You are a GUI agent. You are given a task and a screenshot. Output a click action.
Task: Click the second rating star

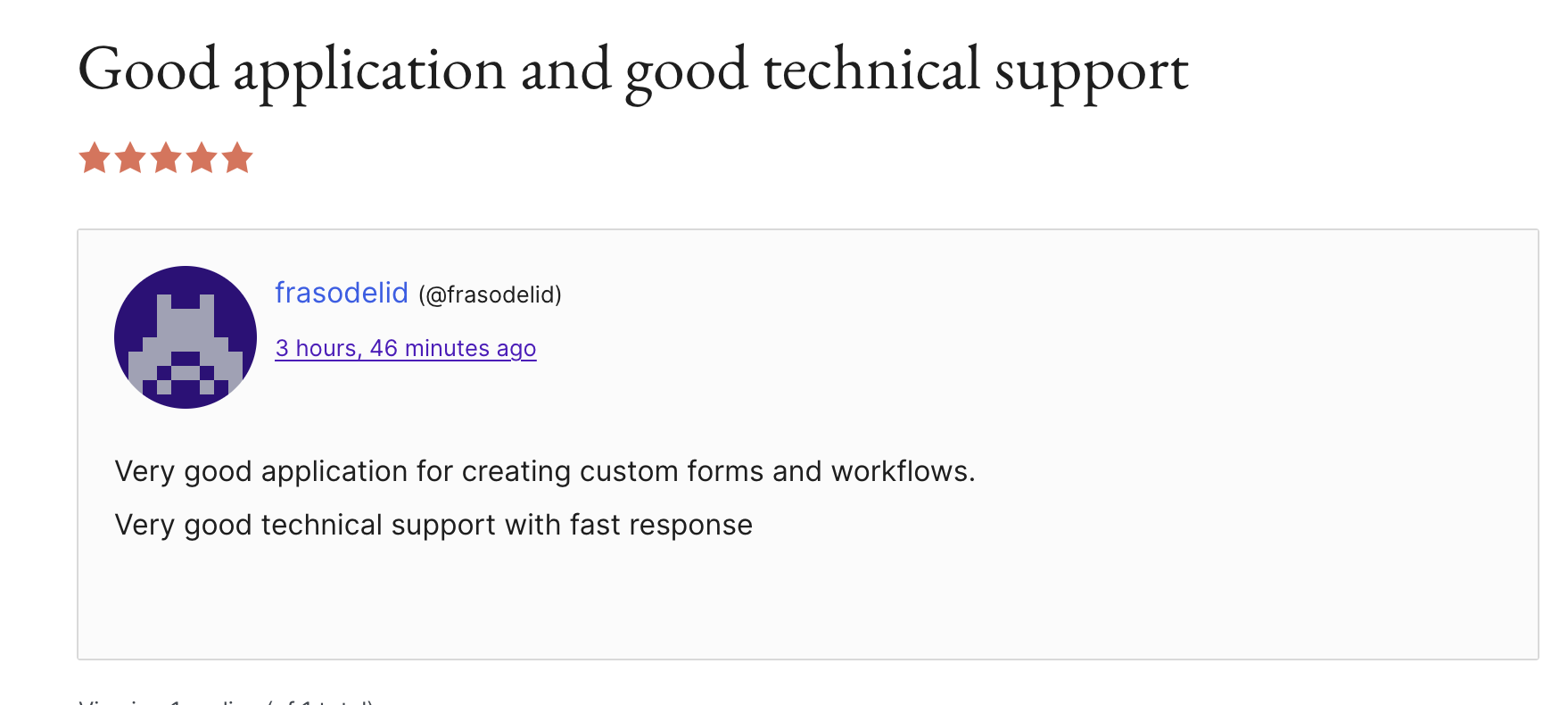point(130,159)
